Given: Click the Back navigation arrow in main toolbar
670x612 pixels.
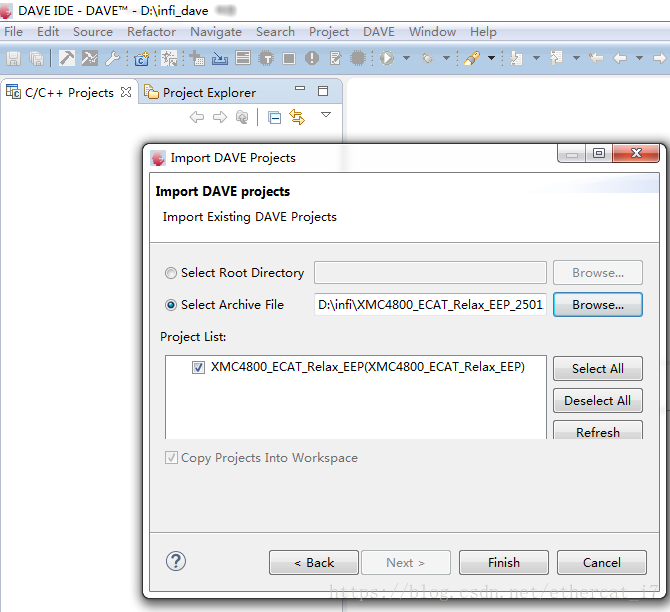Looking at the screenshot, I should [620, 58].
